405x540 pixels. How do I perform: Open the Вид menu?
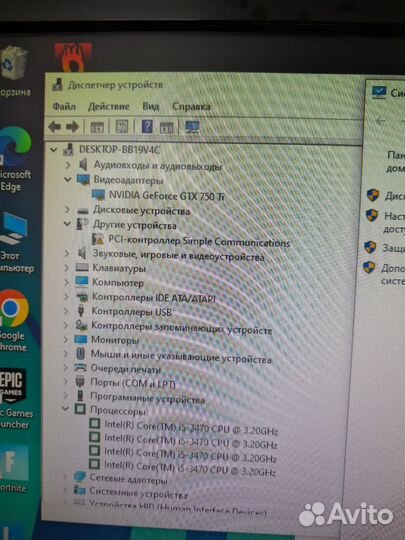pyautogui.click(x=151, y=106)
